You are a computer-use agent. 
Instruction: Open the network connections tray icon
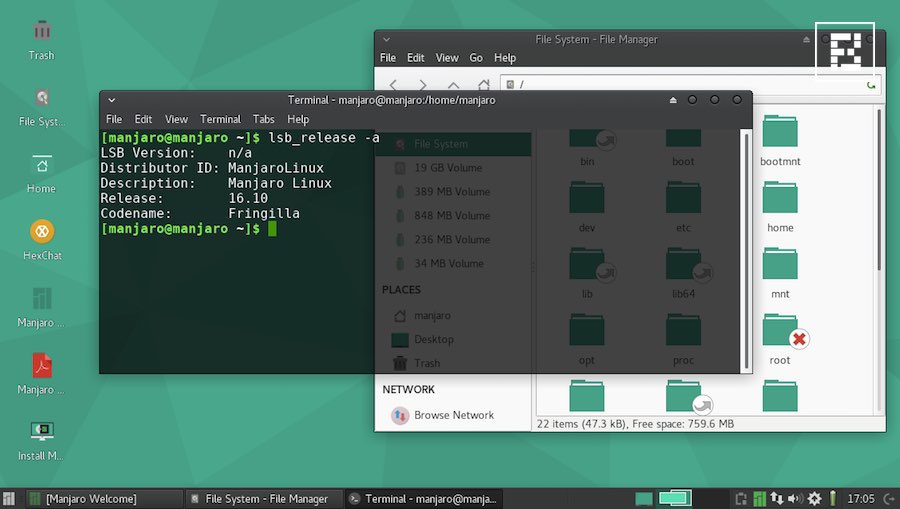pos(777,498)
